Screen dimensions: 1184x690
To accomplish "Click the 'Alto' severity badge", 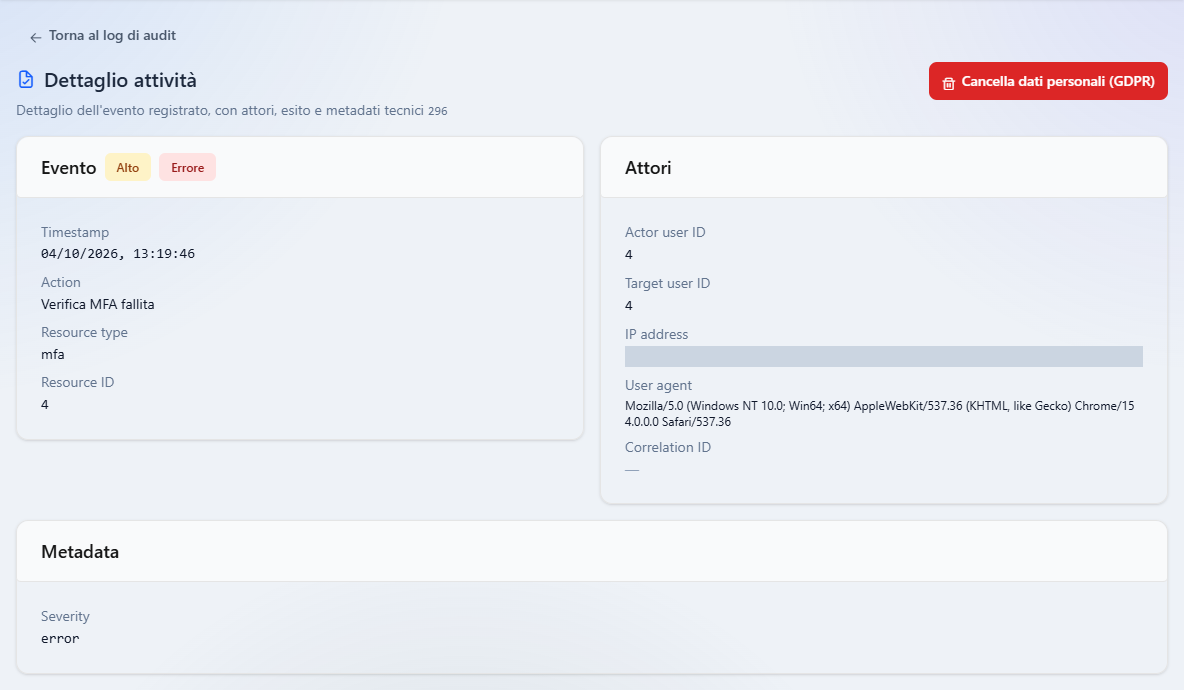I will 128,168.
